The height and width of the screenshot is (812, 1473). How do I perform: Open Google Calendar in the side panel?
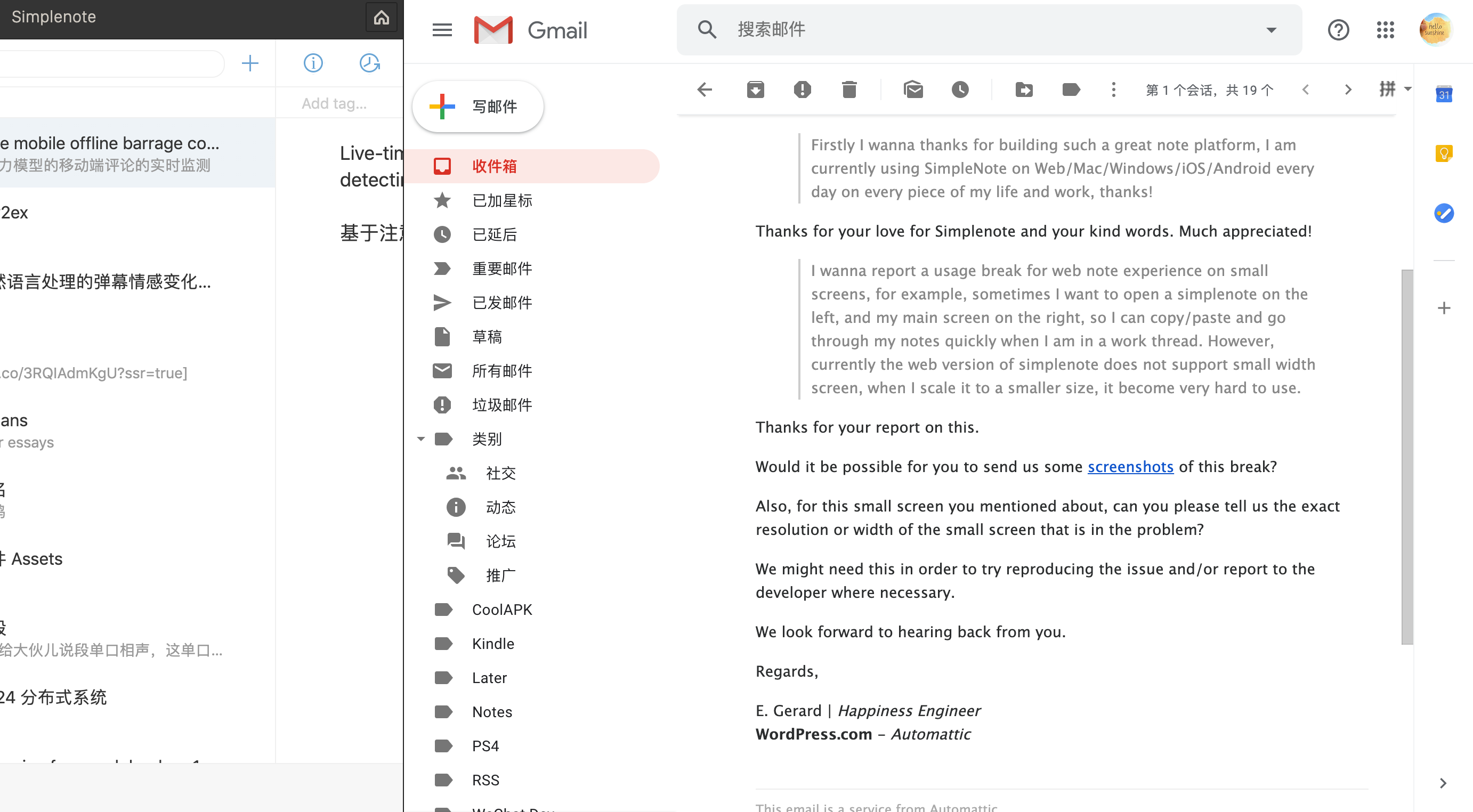pos(1443,95)
